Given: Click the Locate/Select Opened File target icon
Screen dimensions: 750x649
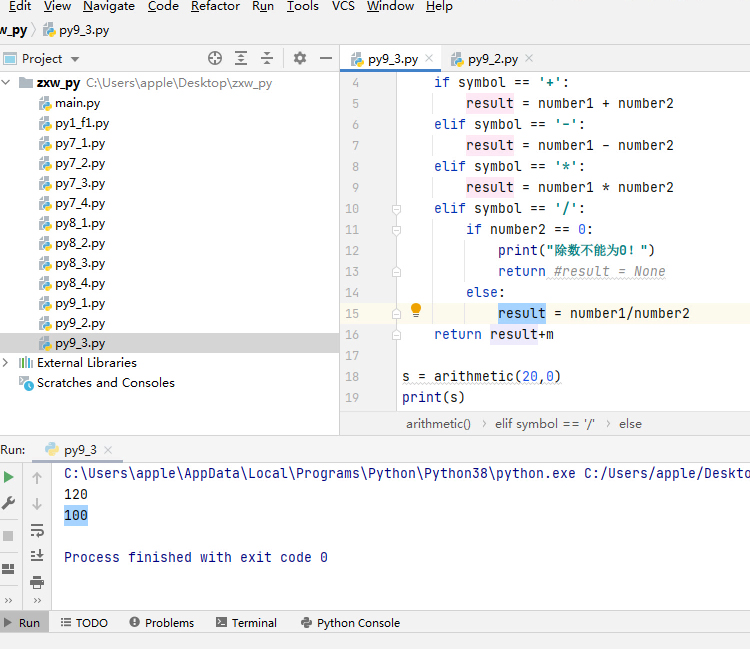Looking at the screenshot, I should click(215, 58).
